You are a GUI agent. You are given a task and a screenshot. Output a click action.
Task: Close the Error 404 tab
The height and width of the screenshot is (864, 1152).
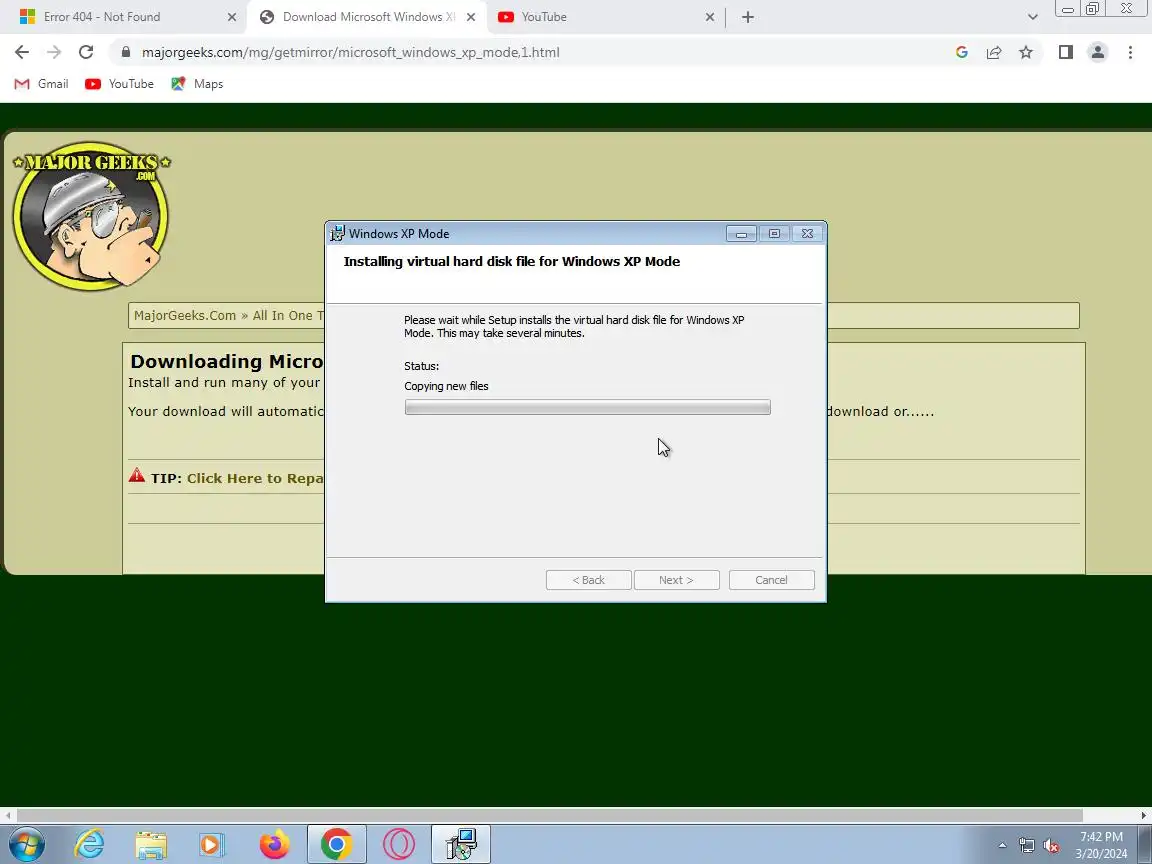coord(231,17)
